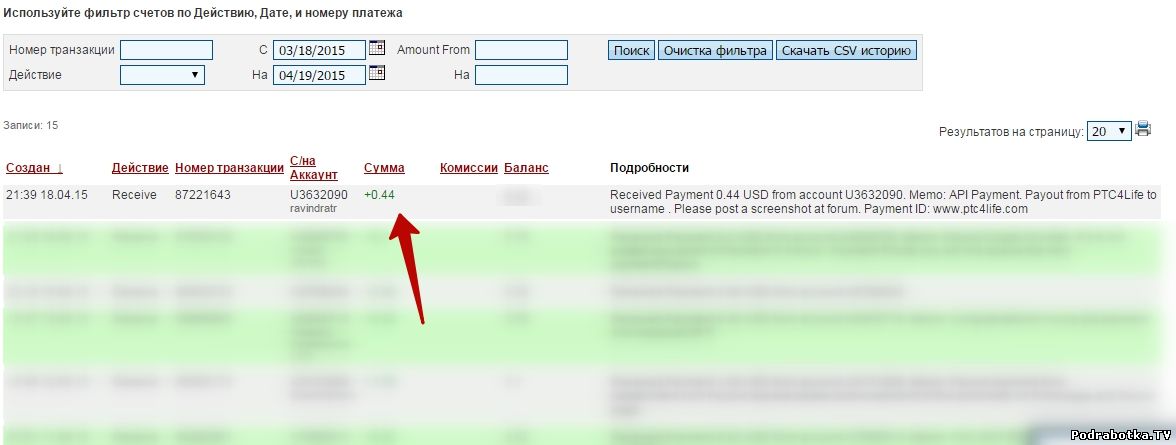Focus the Номер транзакции input field
This screenshot has width=1176, height=445.
(x=166, y=50)
